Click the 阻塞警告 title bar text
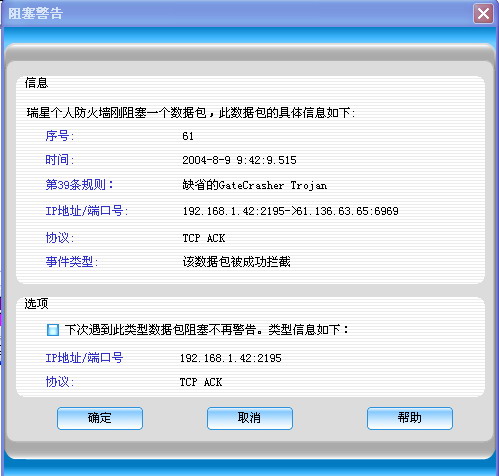 (35, 14)
